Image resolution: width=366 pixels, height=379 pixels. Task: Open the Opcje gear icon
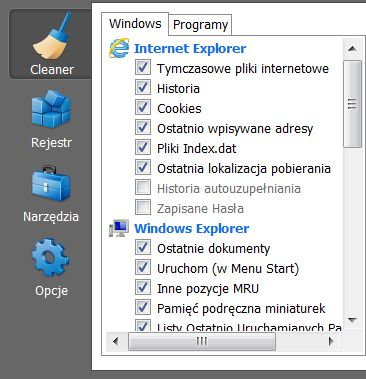[x=51, y=257]
